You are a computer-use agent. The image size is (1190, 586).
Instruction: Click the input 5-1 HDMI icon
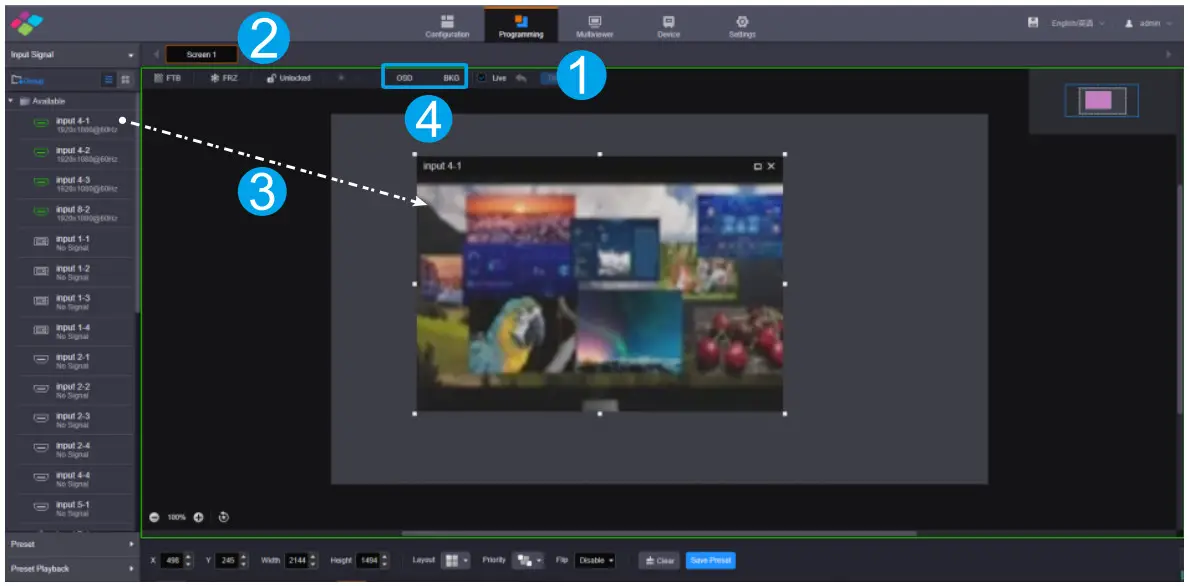pyautogui.click(x=42, y=507)
